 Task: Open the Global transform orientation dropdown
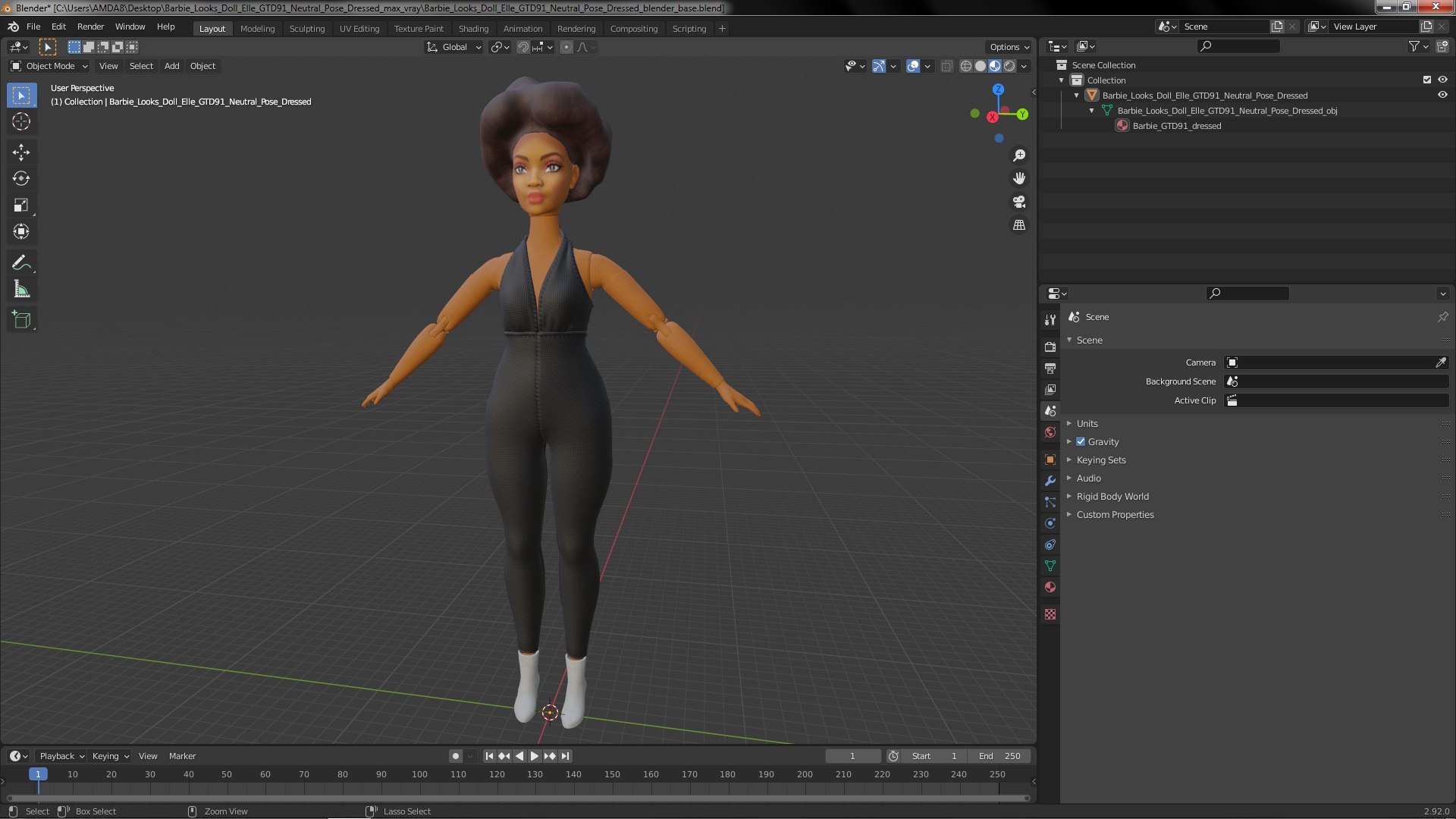453,47
